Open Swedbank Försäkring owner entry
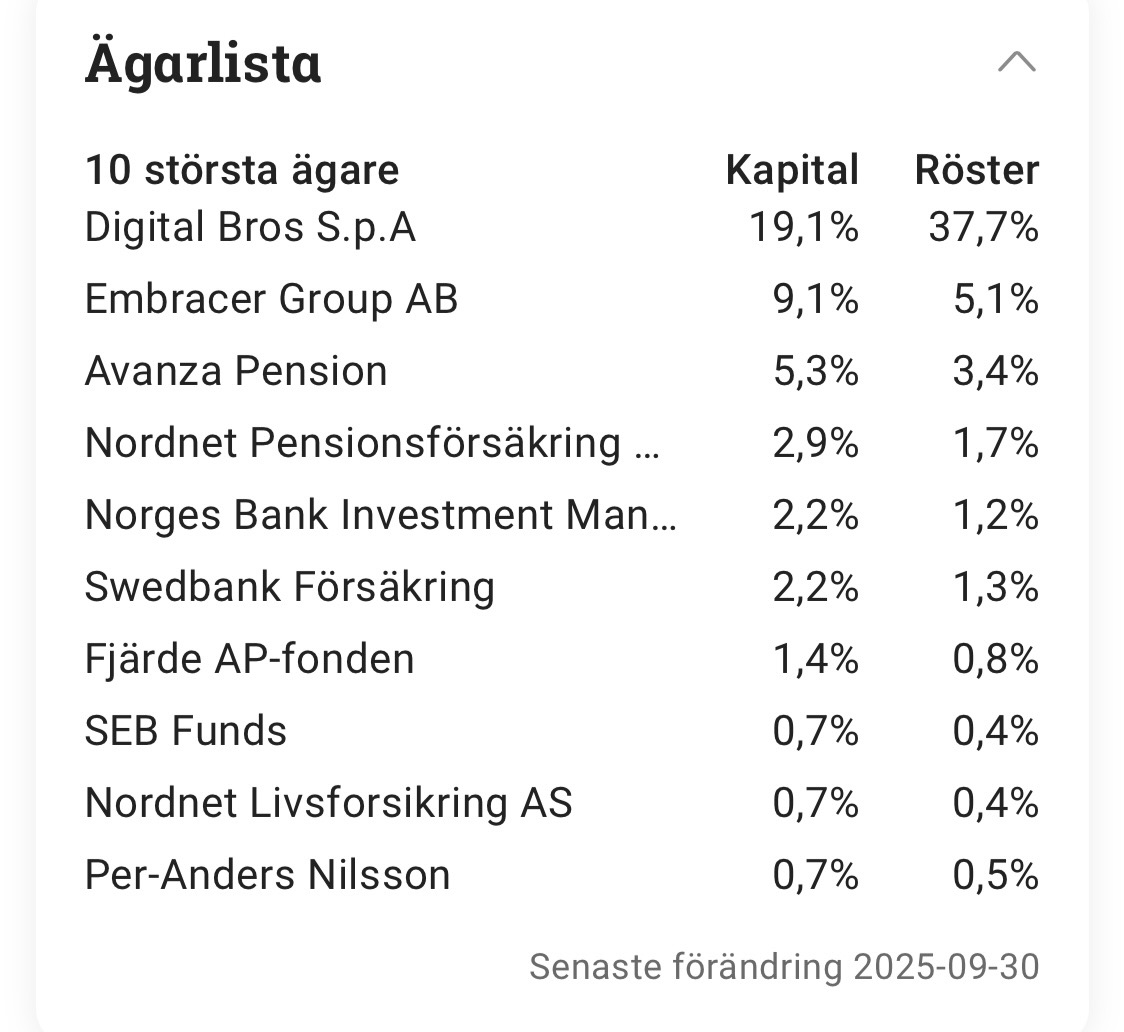The width and height of the screenshot is (1124, 1032). point(289,587)
